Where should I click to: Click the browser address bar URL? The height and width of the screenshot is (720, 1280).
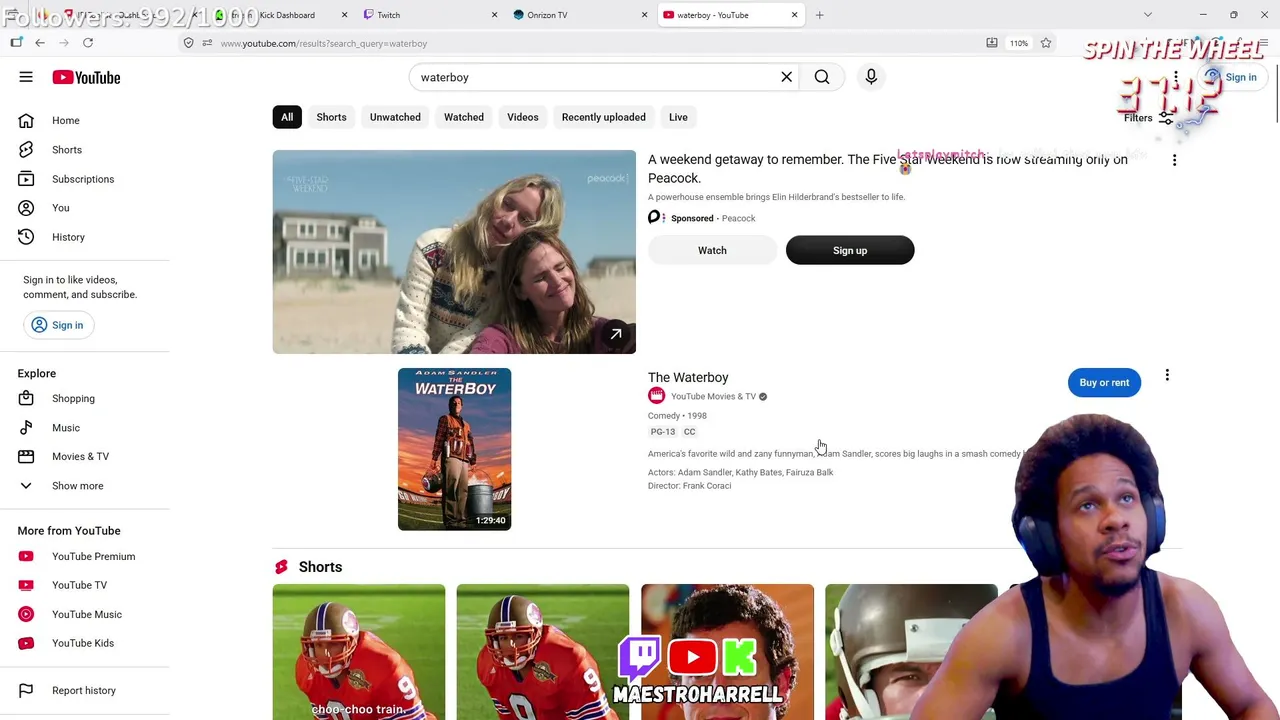tap(324, 44)
